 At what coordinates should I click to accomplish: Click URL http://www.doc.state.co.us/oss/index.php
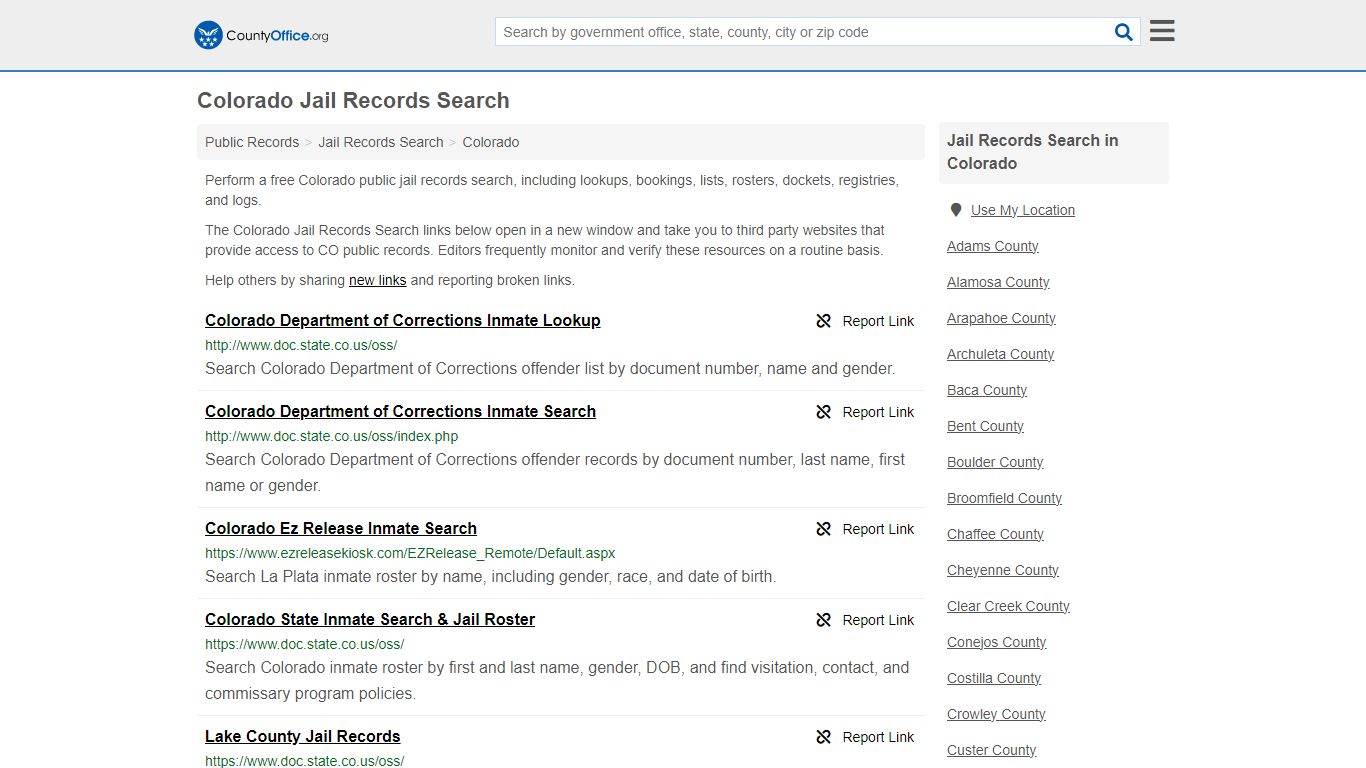pos(332,436)
